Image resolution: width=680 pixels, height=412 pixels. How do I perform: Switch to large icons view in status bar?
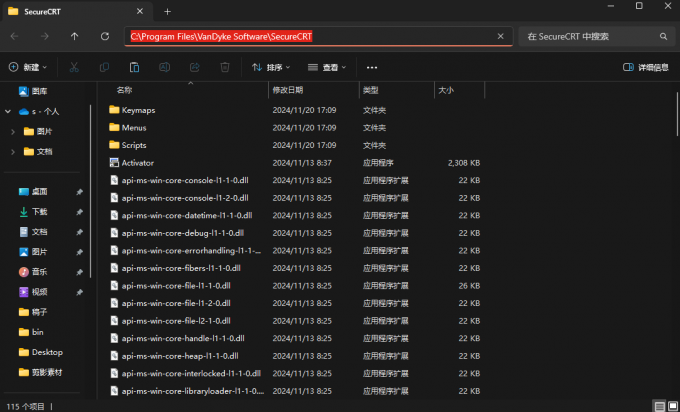(673, 406)
